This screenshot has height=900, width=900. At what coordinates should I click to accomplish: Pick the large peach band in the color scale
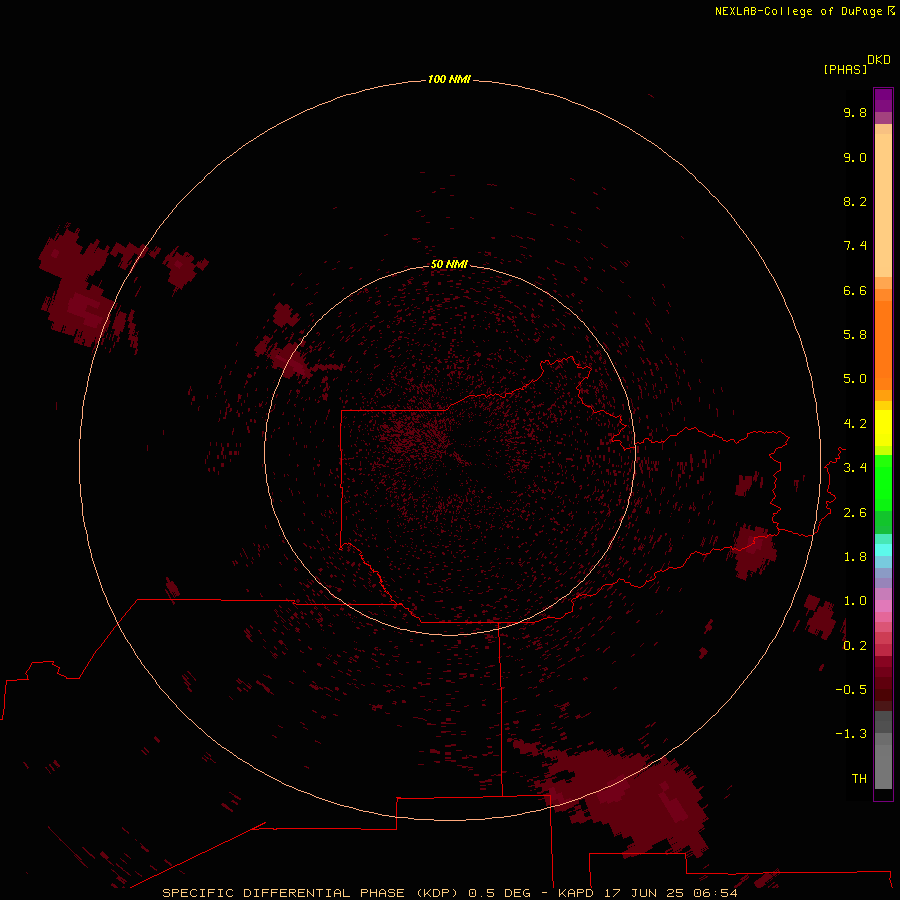click(883, 205)
